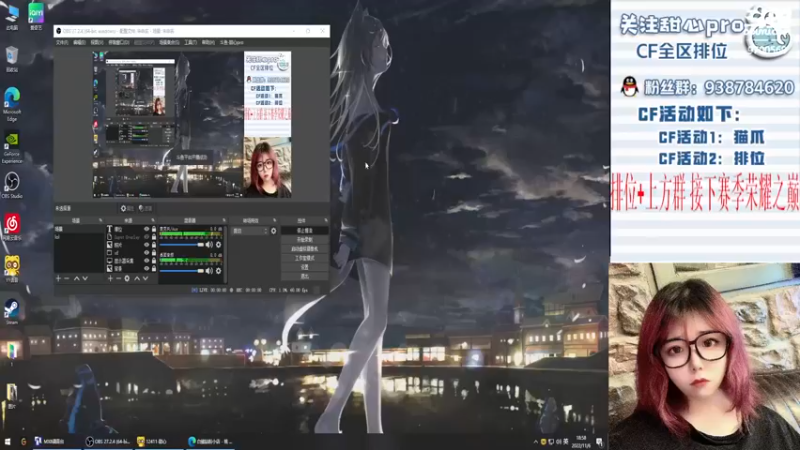
Task: Open the Steam desktop shortcut
Action: [x=12, y=312]
